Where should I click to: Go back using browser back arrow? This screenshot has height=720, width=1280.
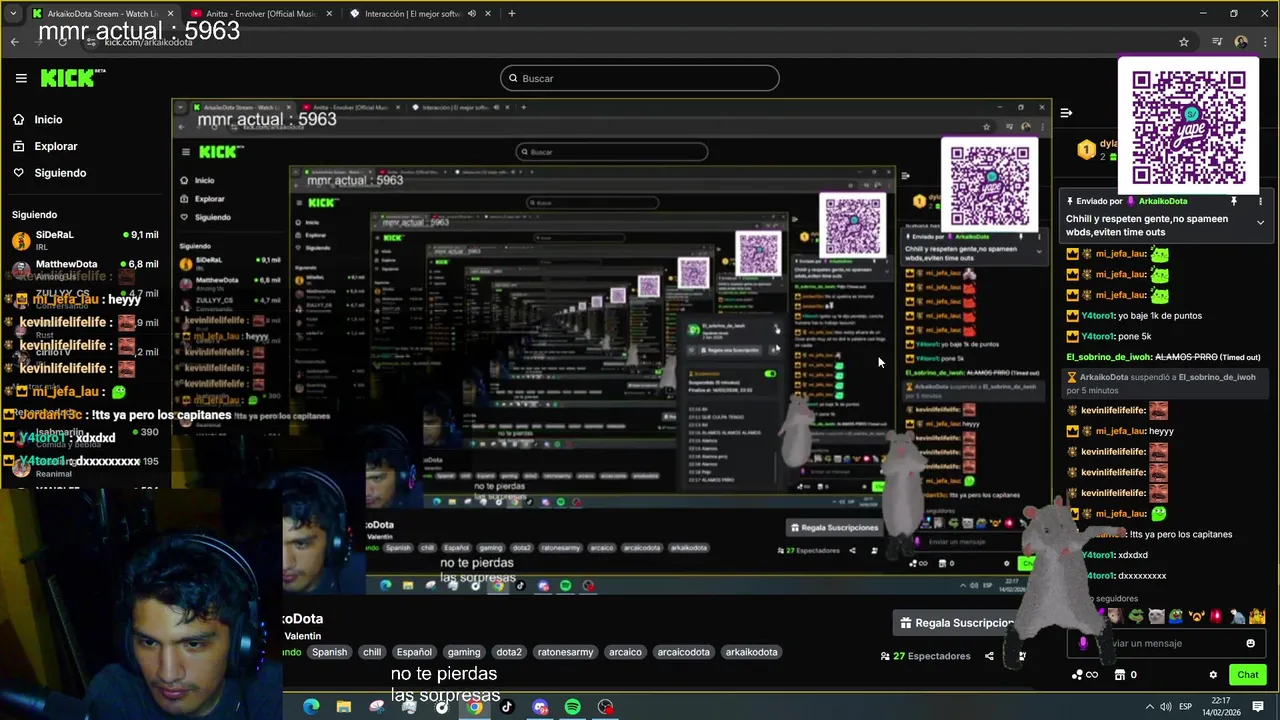tap(15, 42)
